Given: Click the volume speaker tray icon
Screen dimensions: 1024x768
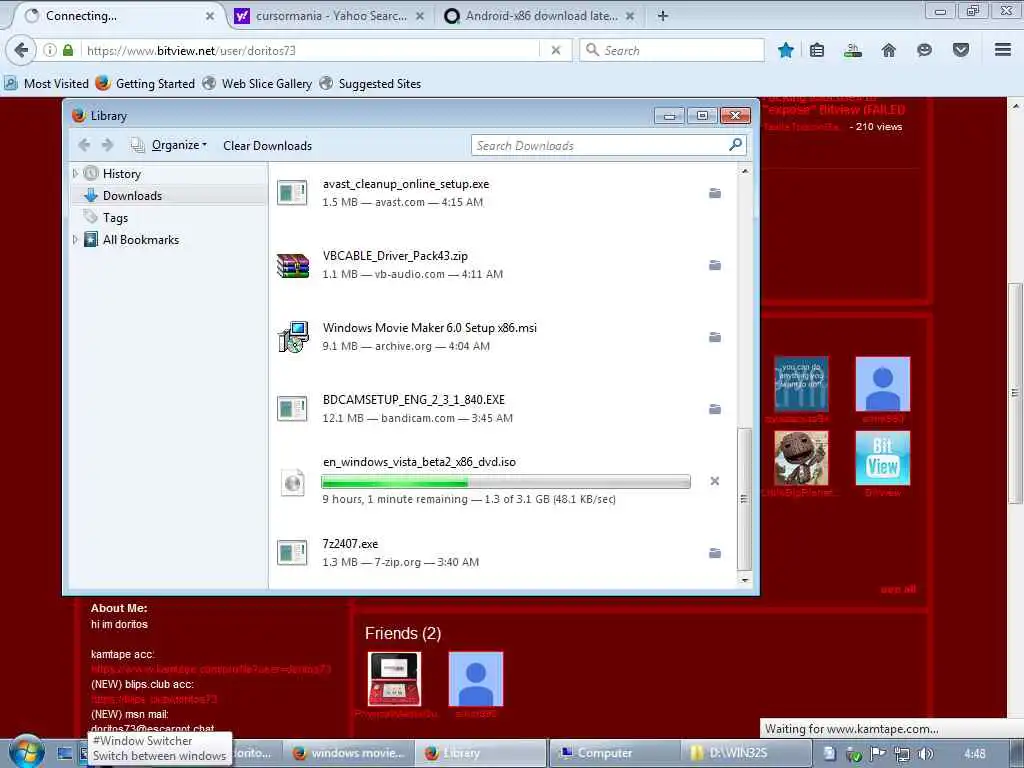Looking at the screenshot, I should [x=925, y=754].
